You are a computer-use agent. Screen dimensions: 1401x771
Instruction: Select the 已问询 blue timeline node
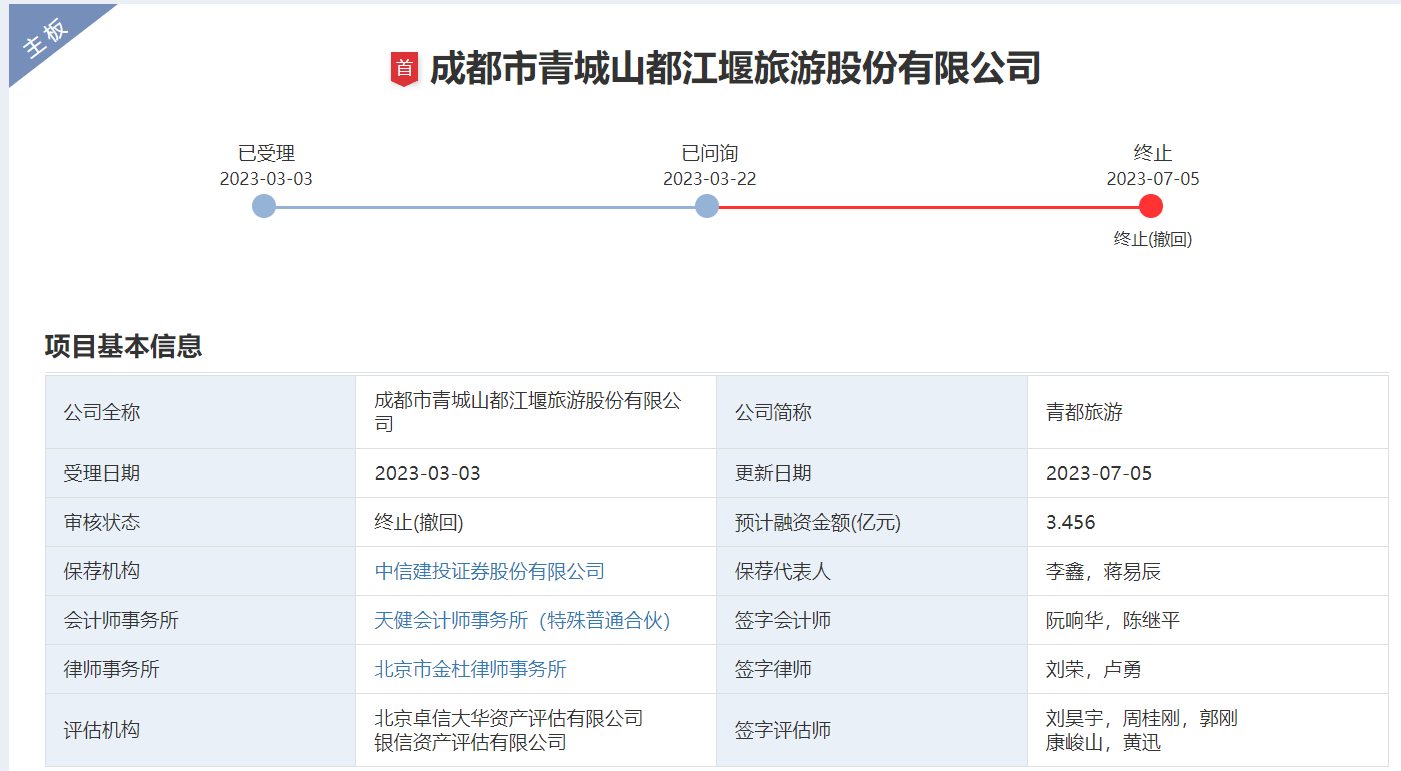tap(707, 206)
